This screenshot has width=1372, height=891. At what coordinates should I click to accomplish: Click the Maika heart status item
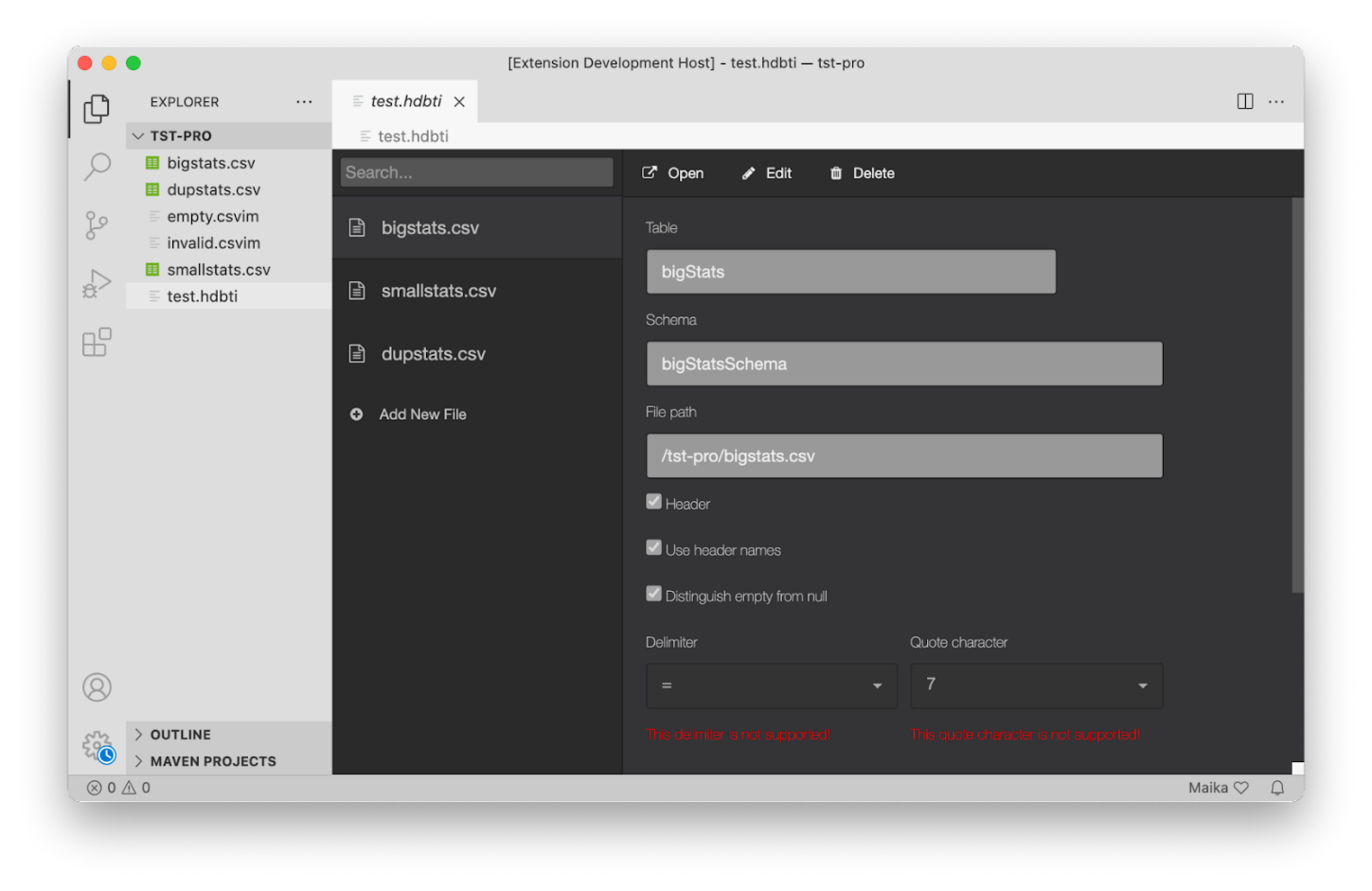tap(1219, 787)
